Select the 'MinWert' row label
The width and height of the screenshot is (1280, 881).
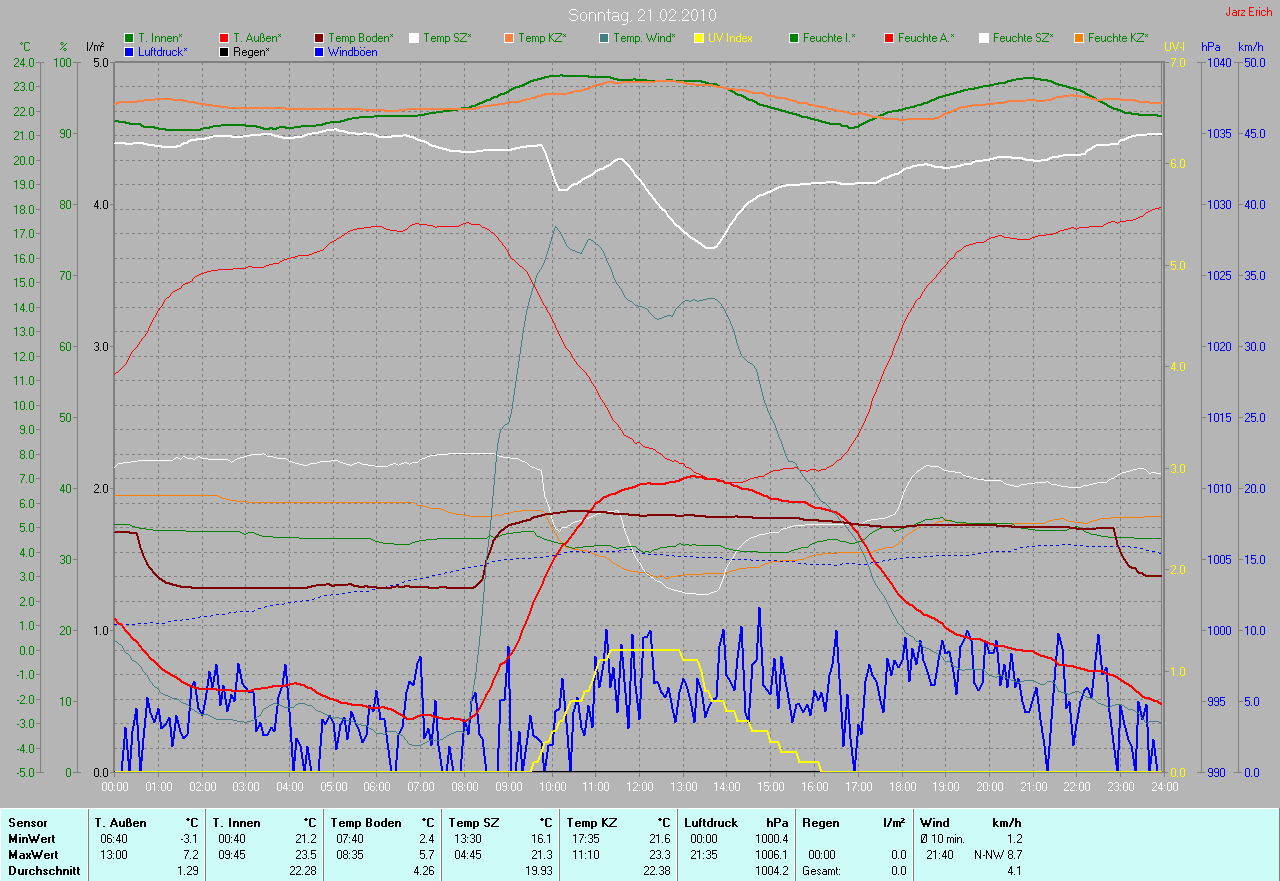(x=32, y=839)
